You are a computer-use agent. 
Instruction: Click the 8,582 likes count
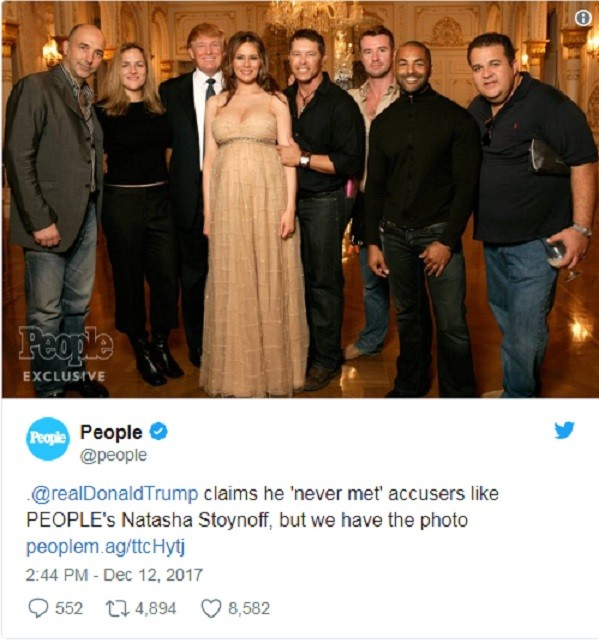pyautogui.click(x=249, y=608)
